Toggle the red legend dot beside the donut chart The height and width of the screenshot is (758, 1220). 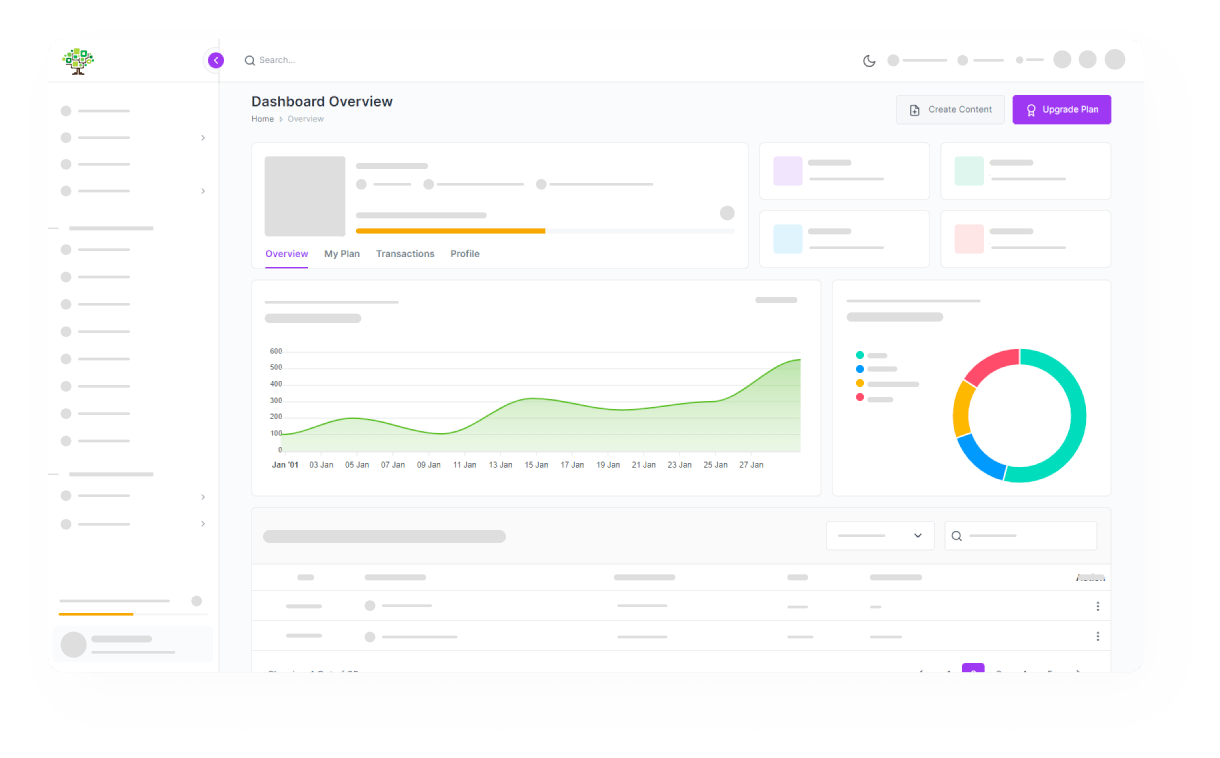tap(860, 398)
